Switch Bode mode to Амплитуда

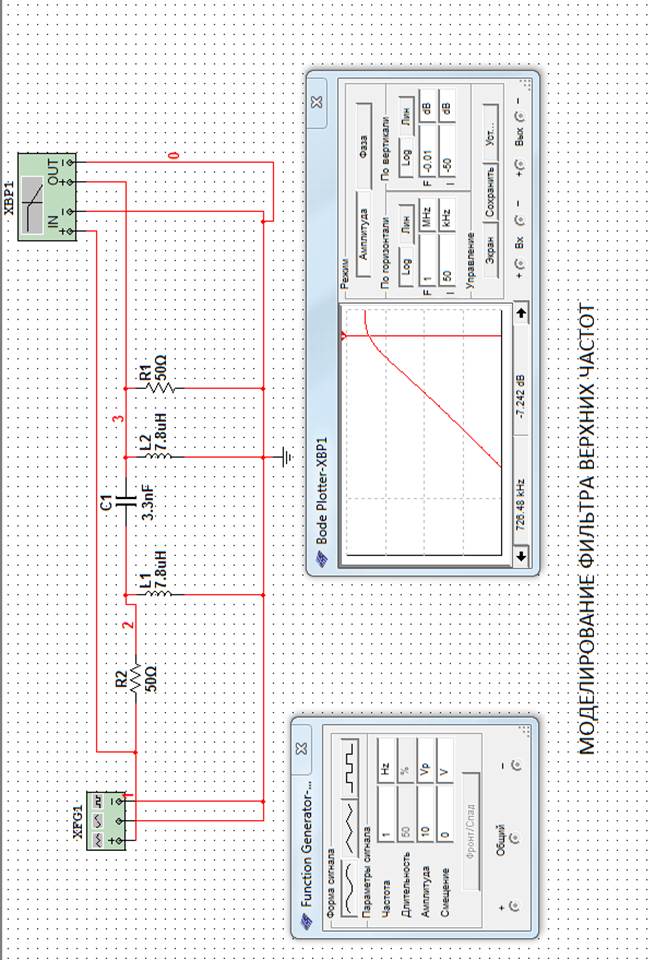[x=364, y=234]
